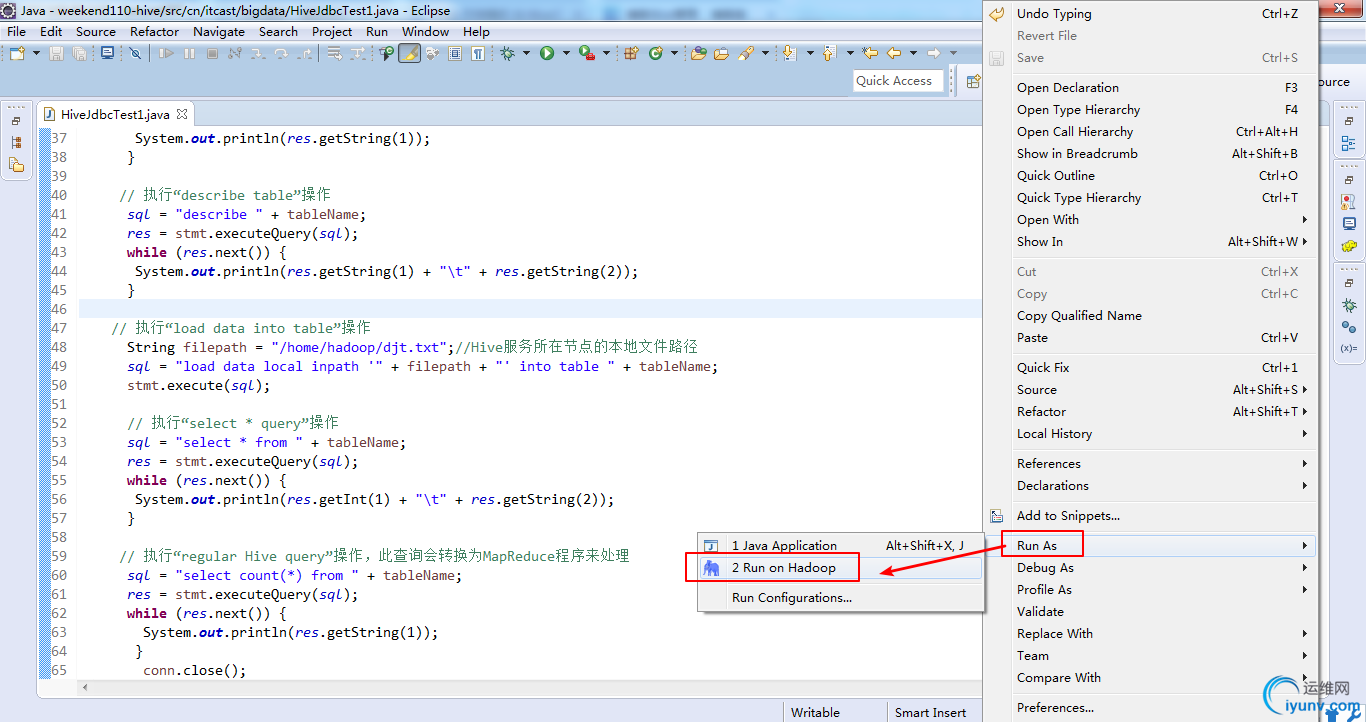Click Add to Snippets... in the context menu
Image resolution: width=1366 pixels, height=722 pixels.
1150,516
